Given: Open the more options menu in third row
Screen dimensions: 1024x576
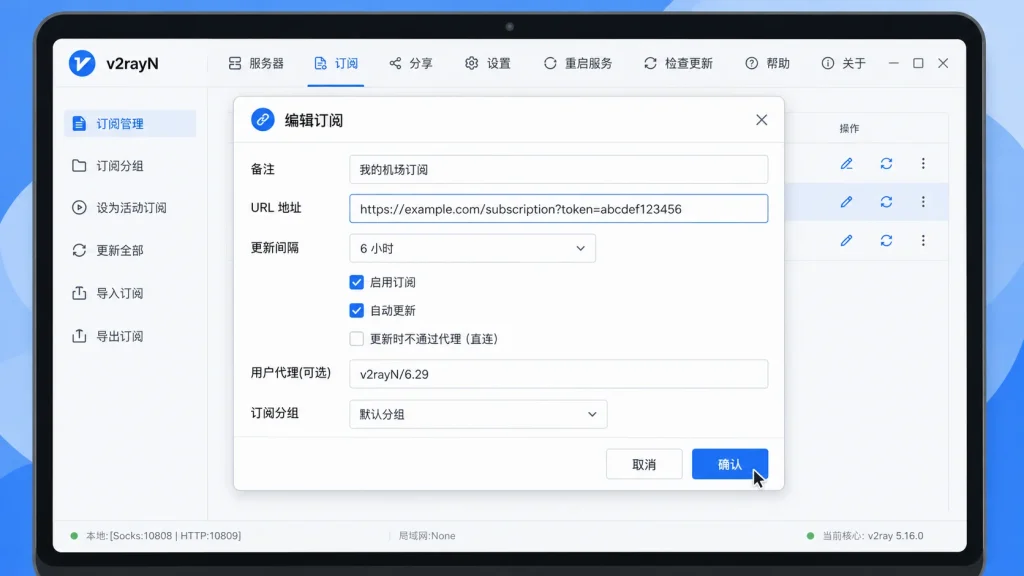Looking at the screenshot, I should point(923,240).
